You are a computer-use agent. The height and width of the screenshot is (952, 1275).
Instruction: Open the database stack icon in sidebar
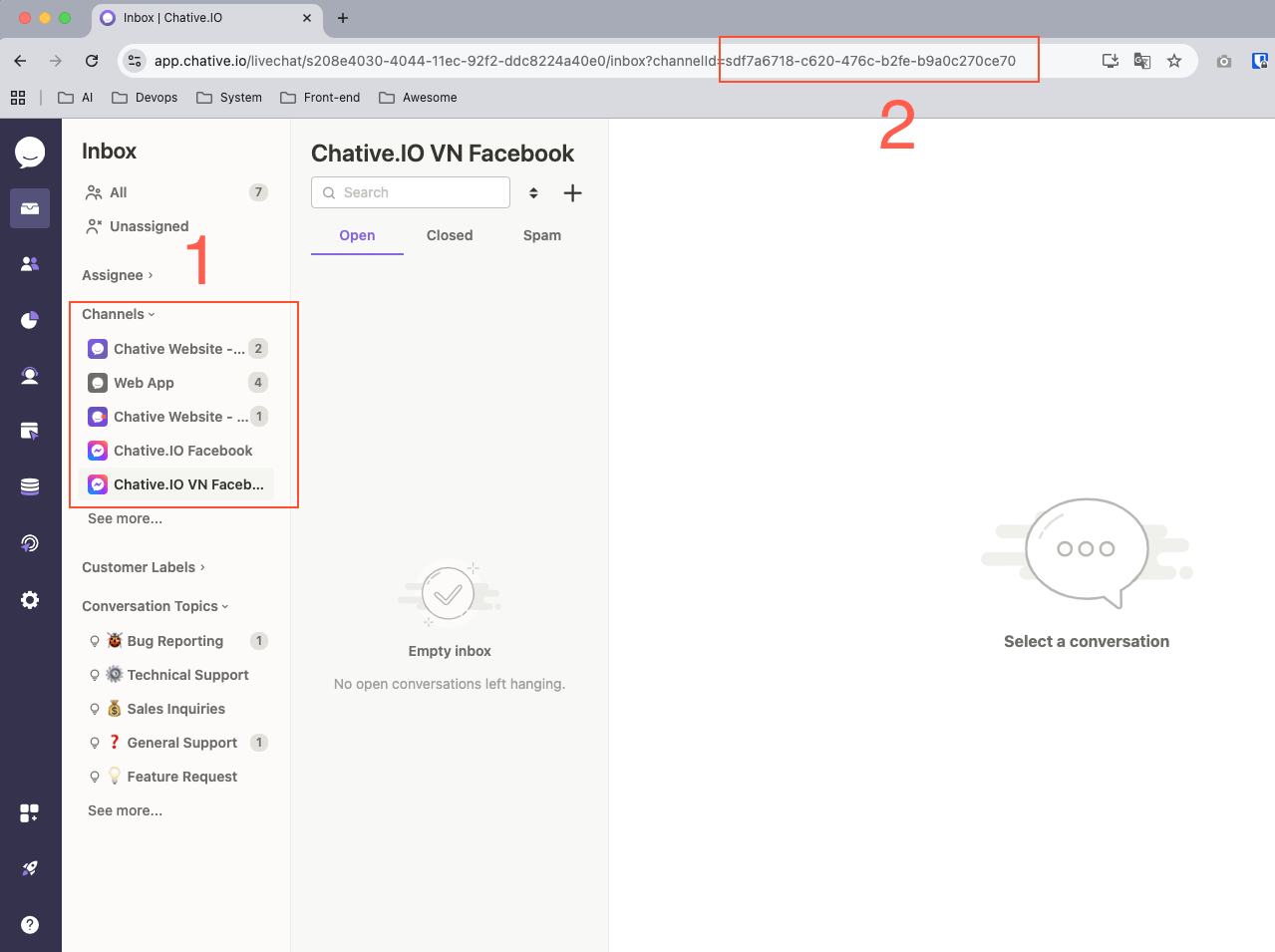pyautogui.click(x=30, y=486)
